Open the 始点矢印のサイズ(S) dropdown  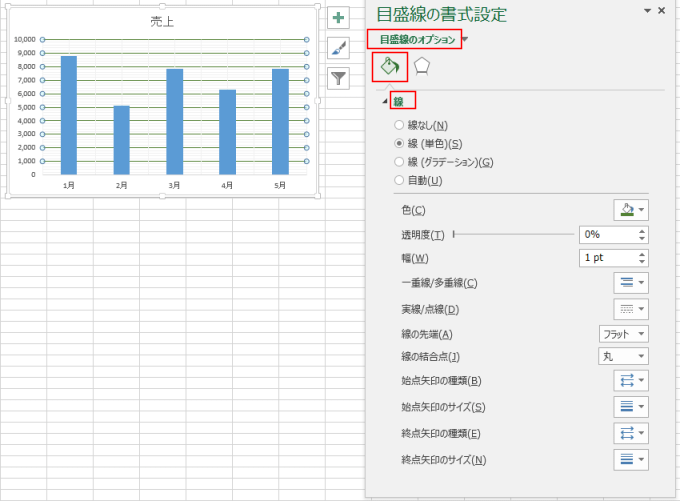pos(631,407)
